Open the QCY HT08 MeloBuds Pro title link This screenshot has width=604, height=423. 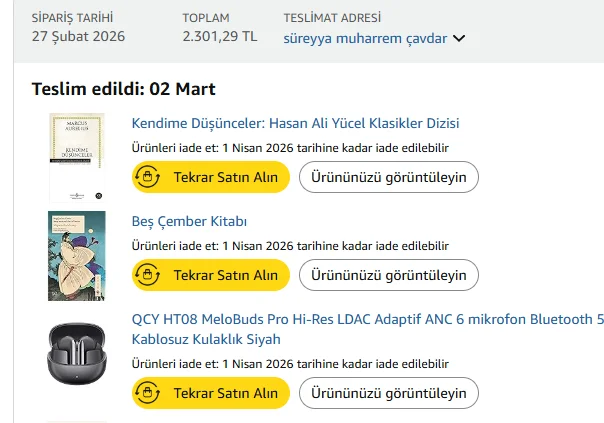point(367,319)
